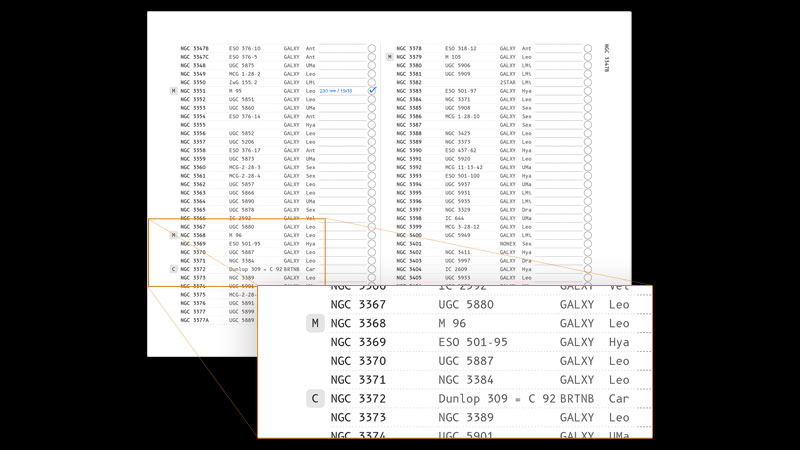Click the Dunlop 309 = C 92 entry
The width and height of the screenshot is (800, 450).
pyautogui.click(x=496, y=399)
